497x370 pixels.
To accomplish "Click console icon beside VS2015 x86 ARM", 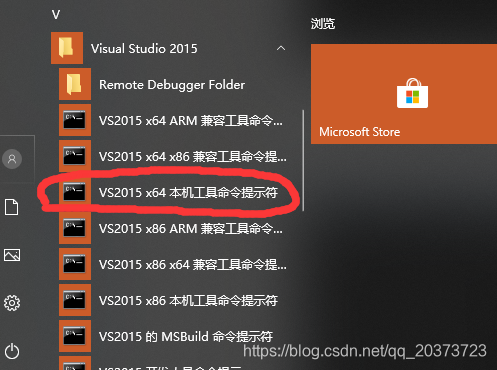I will [x=75, y=228].
